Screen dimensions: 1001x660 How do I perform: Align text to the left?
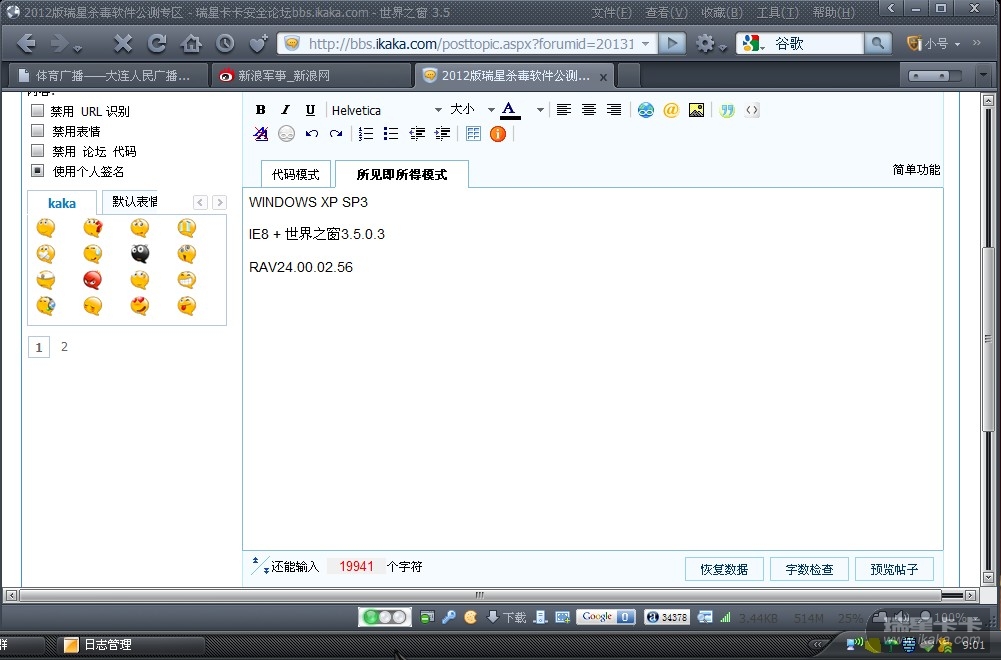tap(564, 110)
